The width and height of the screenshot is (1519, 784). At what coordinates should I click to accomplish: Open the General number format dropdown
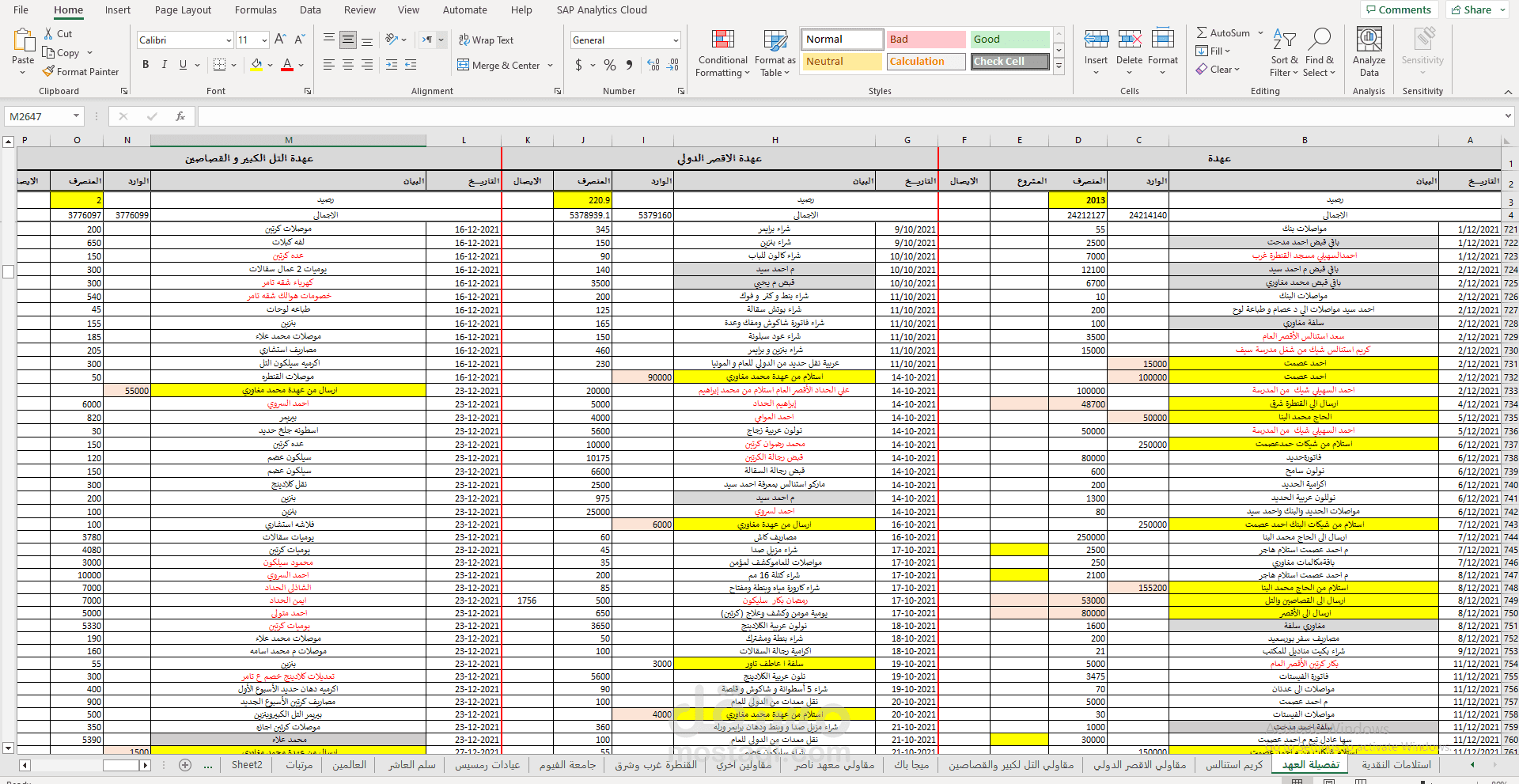tap(676, 40)
